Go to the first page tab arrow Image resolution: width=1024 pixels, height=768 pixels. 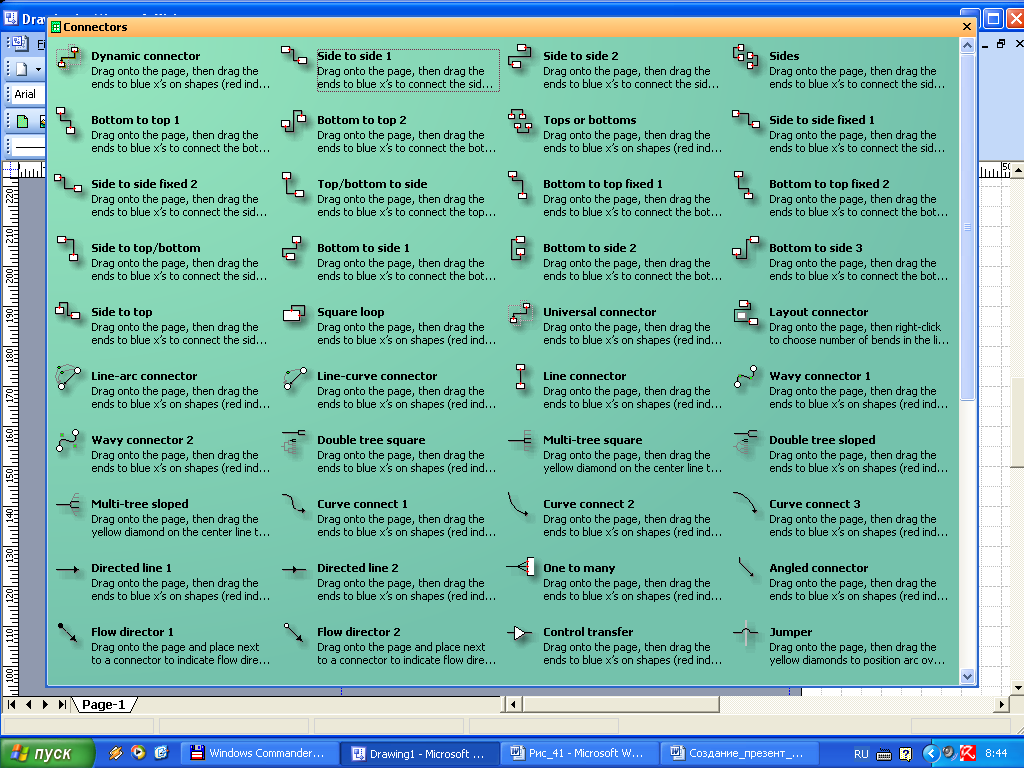[x=11, y=705]
